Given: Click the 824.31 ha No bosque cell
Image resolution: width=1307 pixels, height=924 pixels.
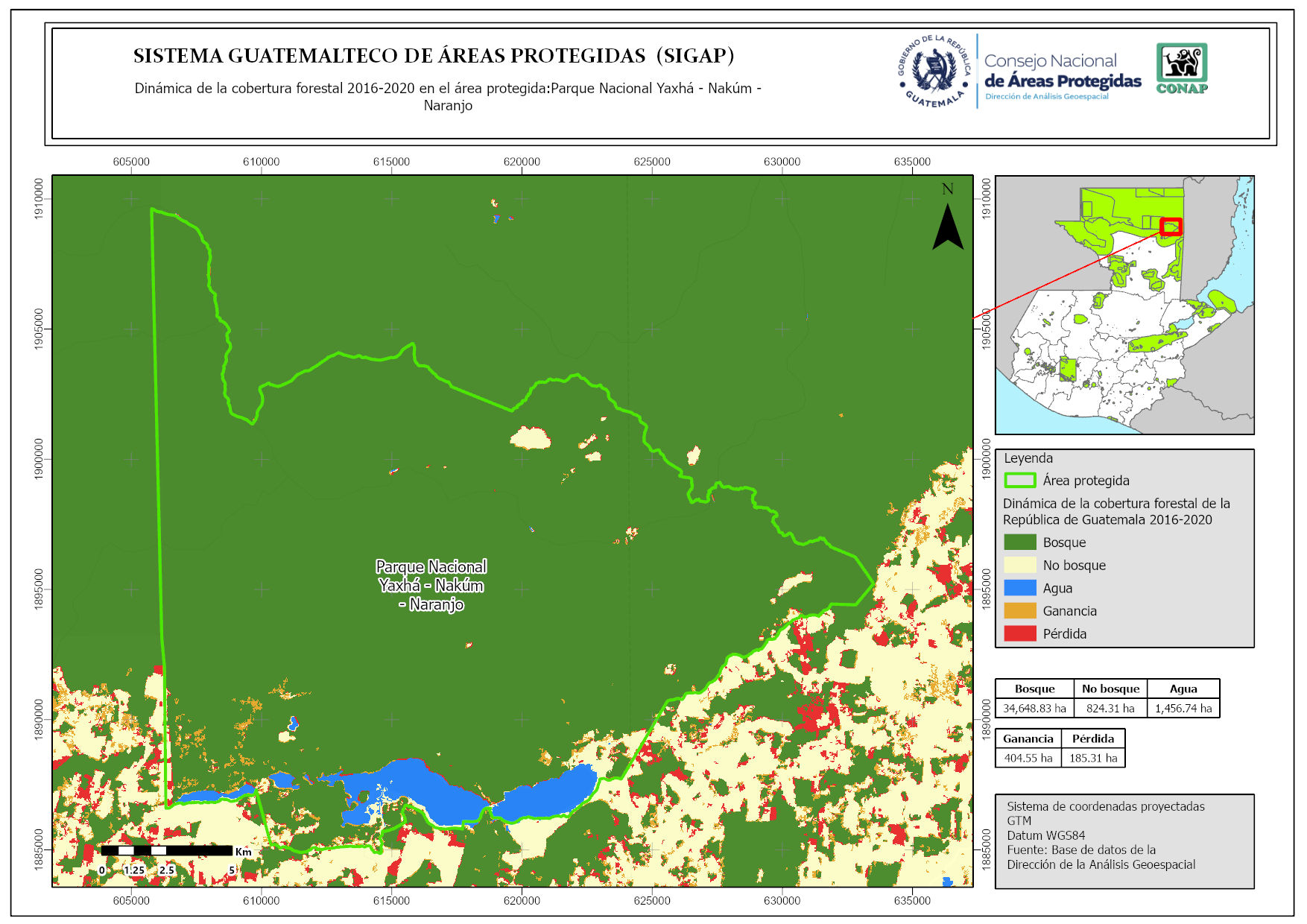Looking at the screenshot, I should (1110, 708).
